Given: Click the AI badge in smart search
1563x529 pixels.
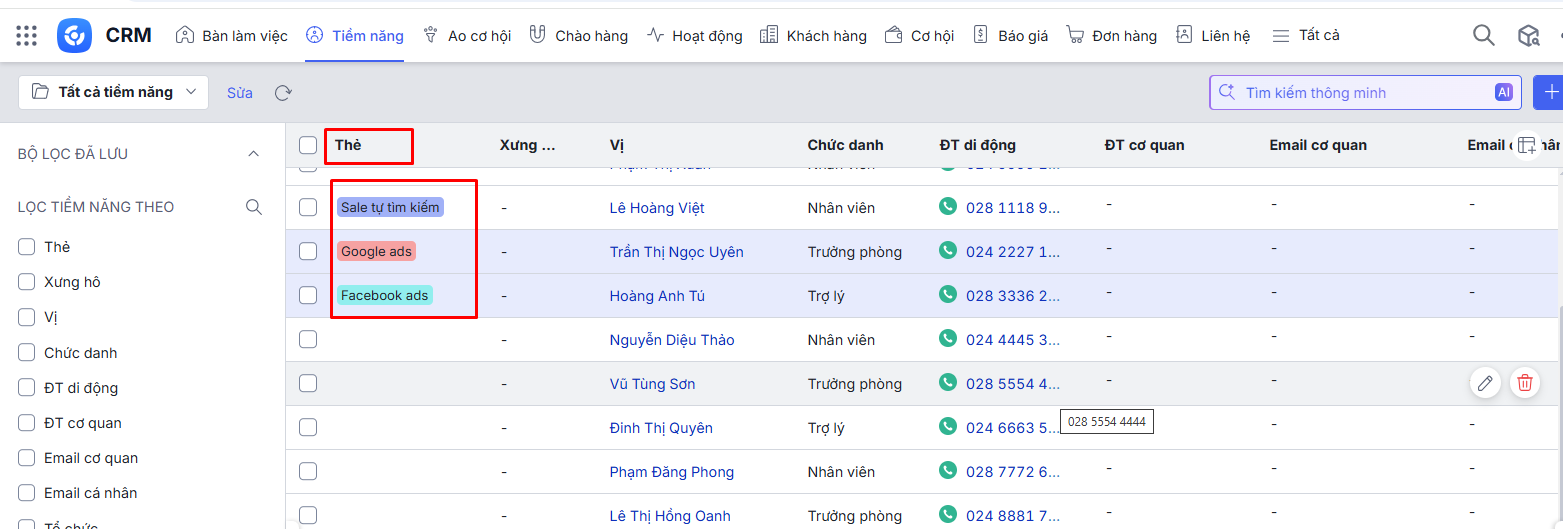Looking at the screenshot, I should [1503, 93].
